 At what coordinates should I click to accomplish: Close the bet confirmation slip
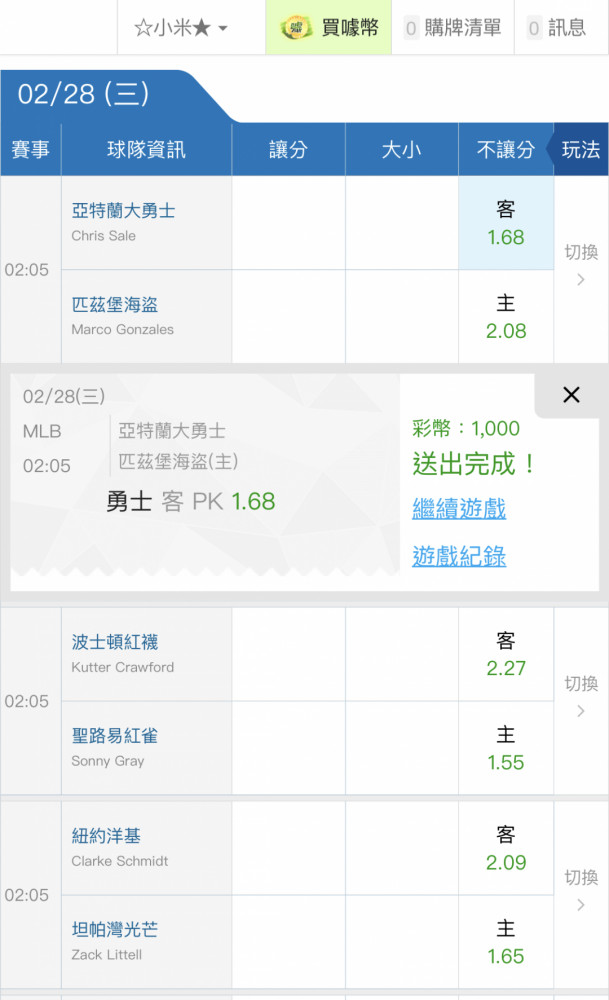(571, 395)
